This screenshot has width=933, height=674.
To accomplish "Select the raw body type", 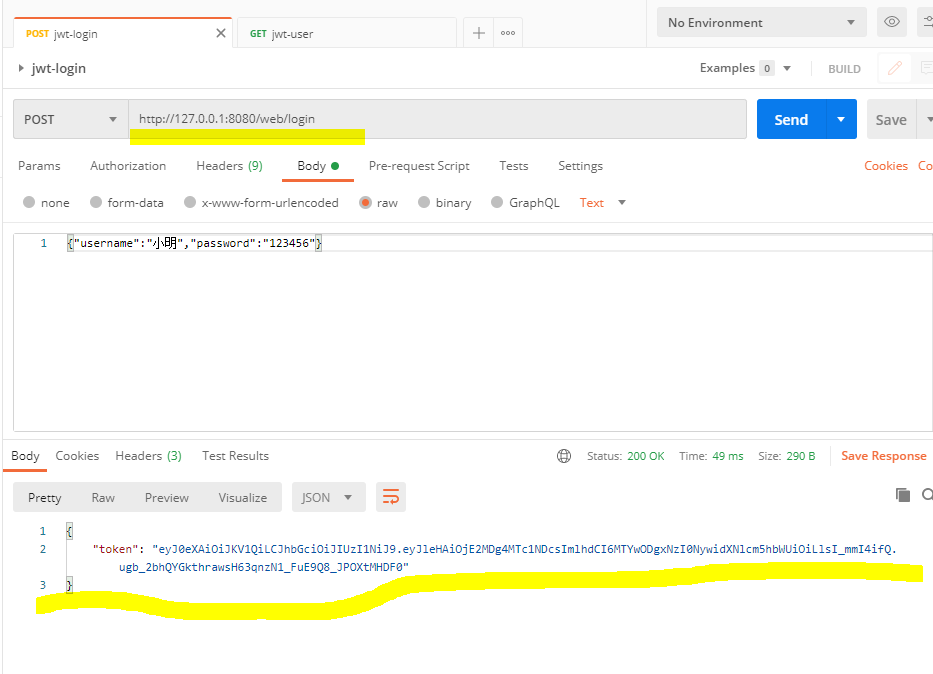I will (x=378, y=202).
